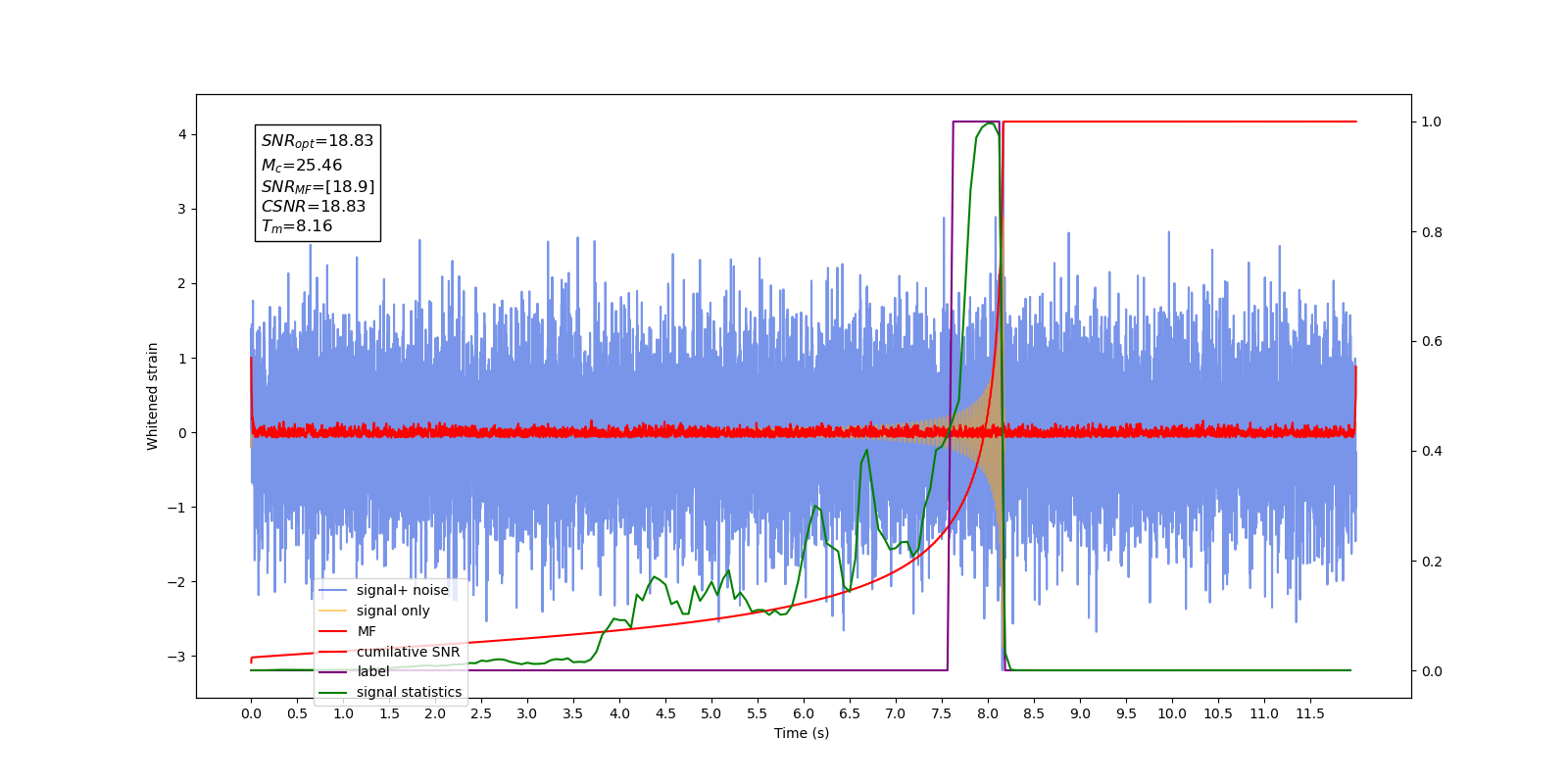Click the SNRMF=[18.9] annotation text

click(x=318, y=186)
